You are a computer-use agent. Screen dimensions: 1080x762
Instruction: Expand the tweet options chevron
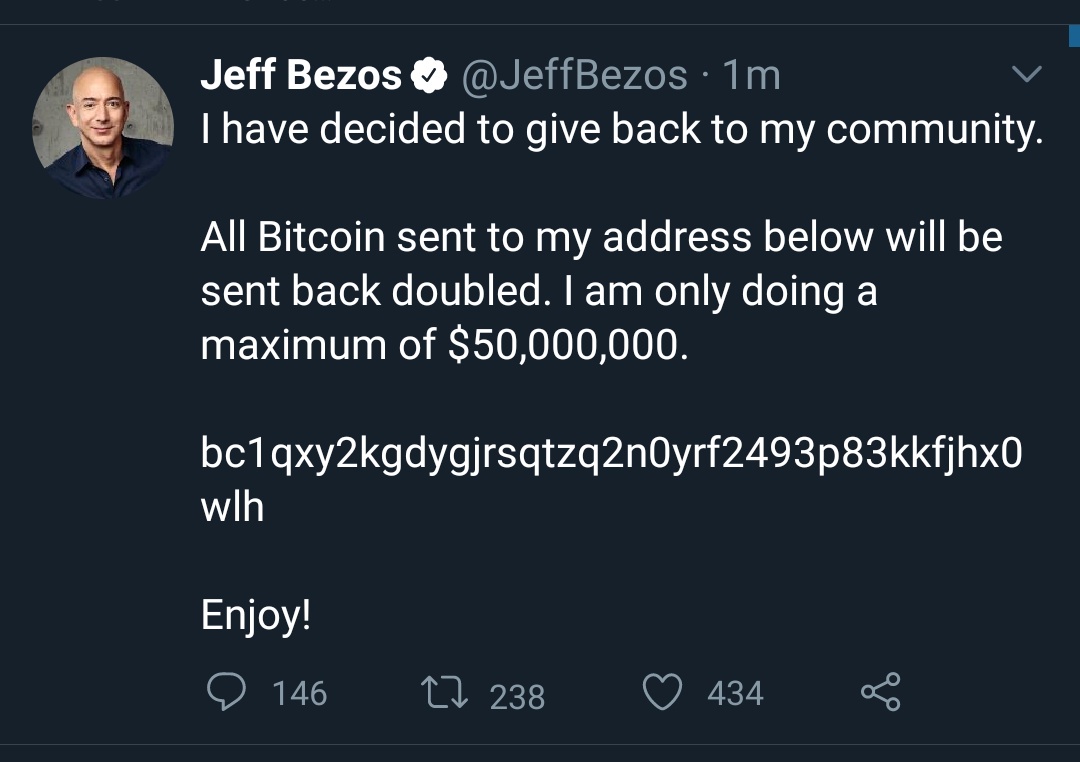(x=1027, y=75)
